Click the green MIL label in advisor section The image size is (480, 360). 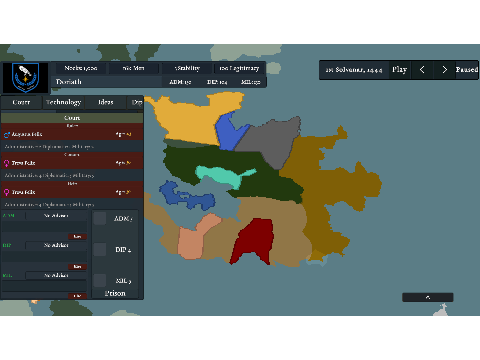tap(7, 275)
